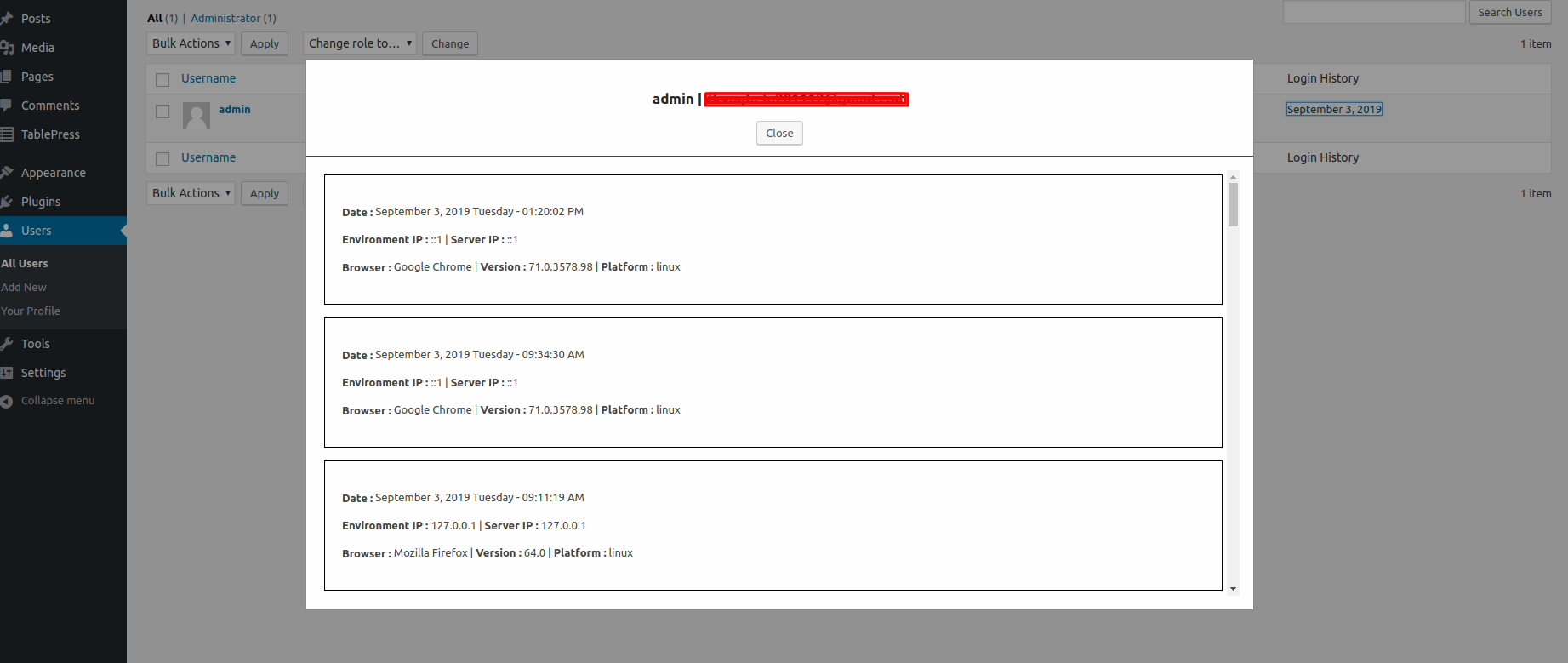Image resolution: width=1568 pixels, height=663 pixels.
Task: Tick the select-all checkbox in the footer row
Action: point(163,158)
